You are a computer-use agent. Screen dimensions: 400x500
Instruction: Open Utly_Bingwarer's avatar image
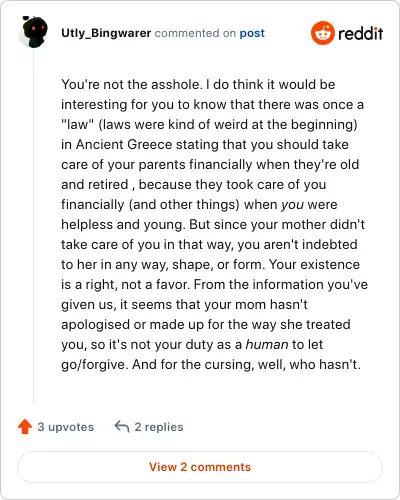(34, 32)
